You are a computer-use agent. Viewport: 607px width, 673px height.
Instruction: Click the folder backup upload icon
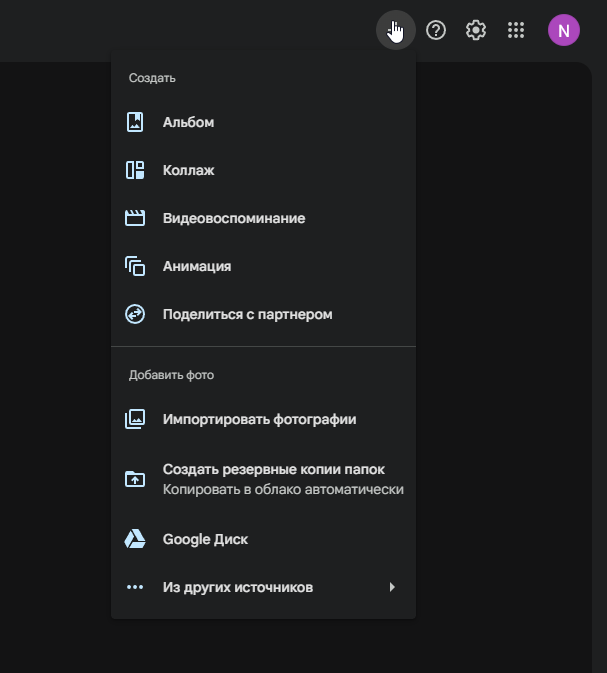coord(135,479)
